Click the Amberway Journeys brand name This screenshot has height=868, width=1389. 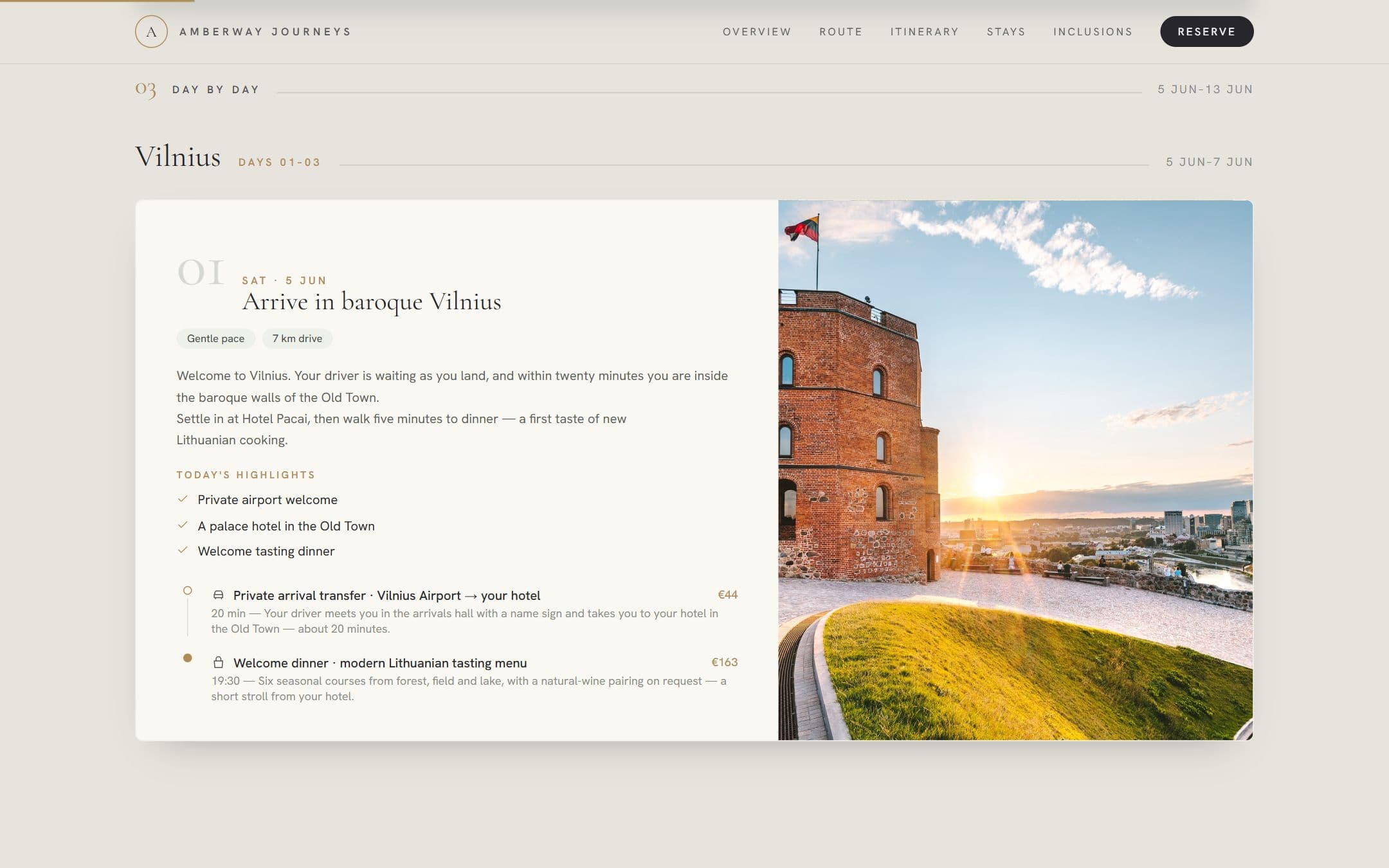click(x=265, y=32)
